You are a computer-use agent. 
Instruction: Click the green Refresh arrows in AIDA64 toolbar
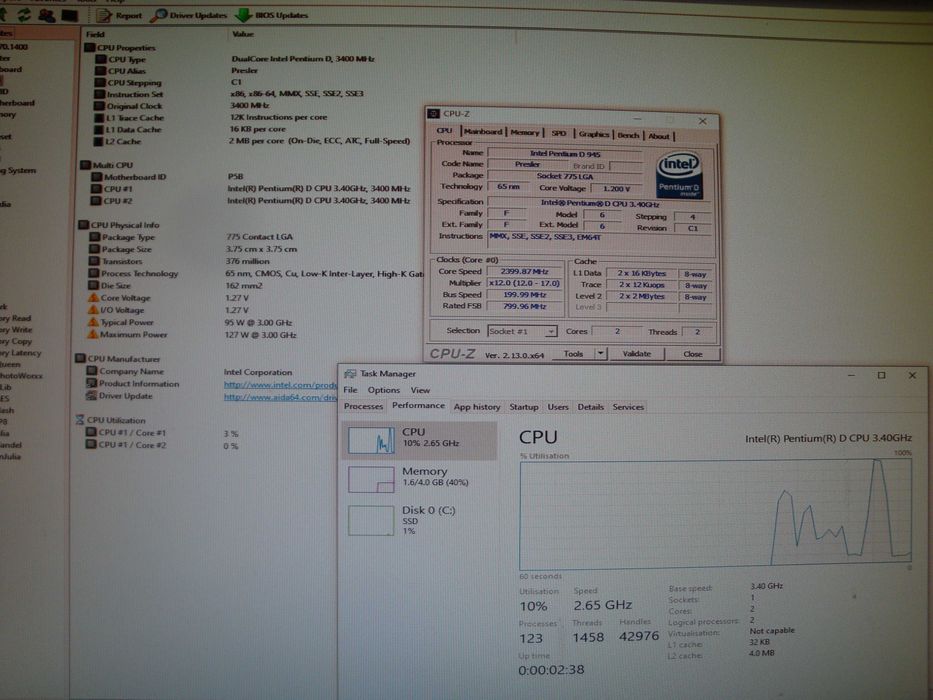click(x=24, y=14)
